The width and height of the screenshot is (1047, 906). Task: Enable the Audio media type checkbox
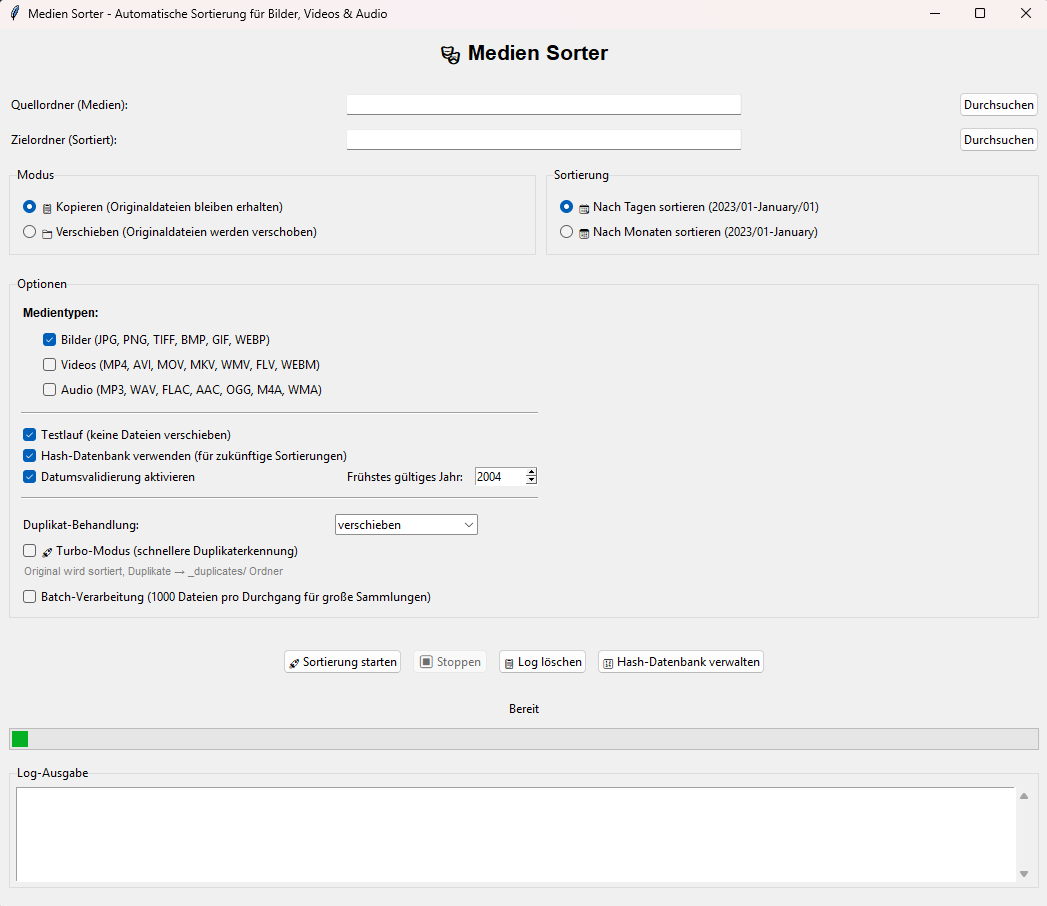point(49,389)
